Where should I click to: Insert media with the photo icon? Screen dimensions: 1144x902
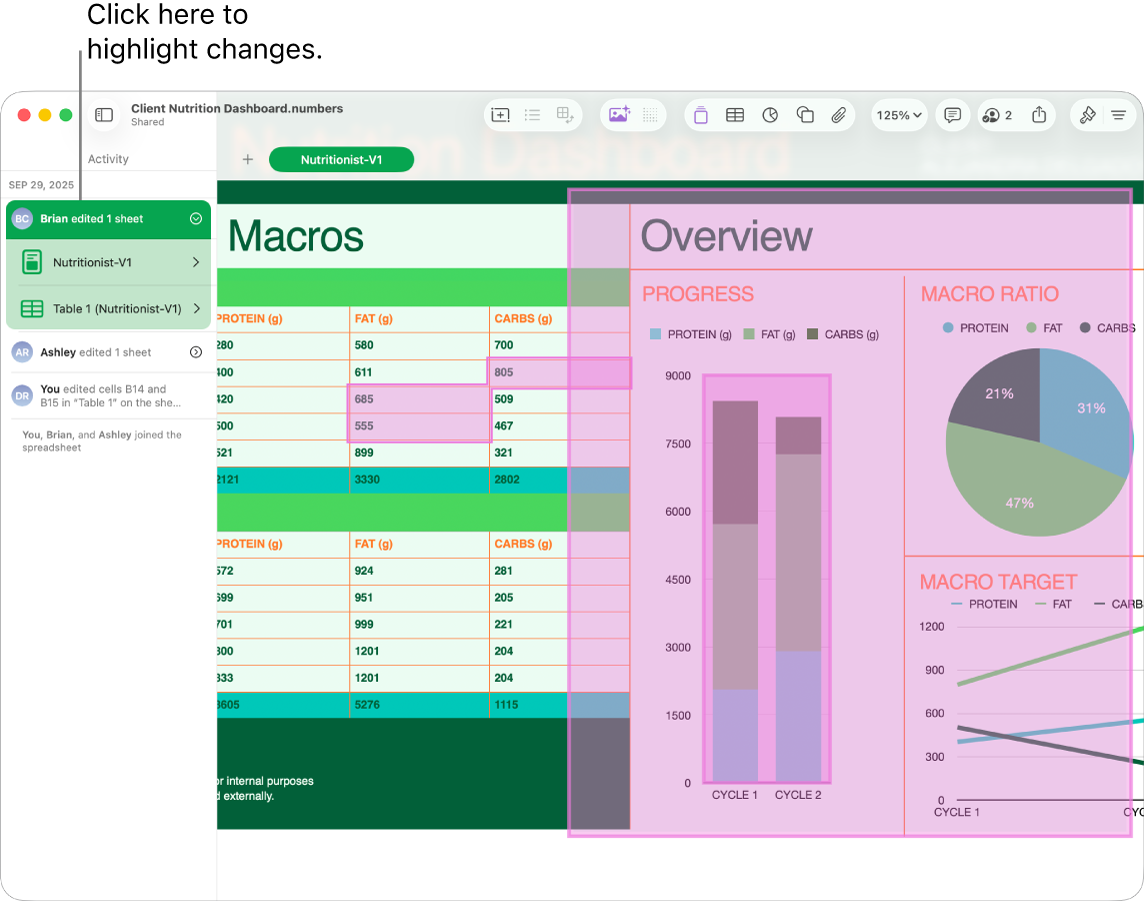(616, 115)
